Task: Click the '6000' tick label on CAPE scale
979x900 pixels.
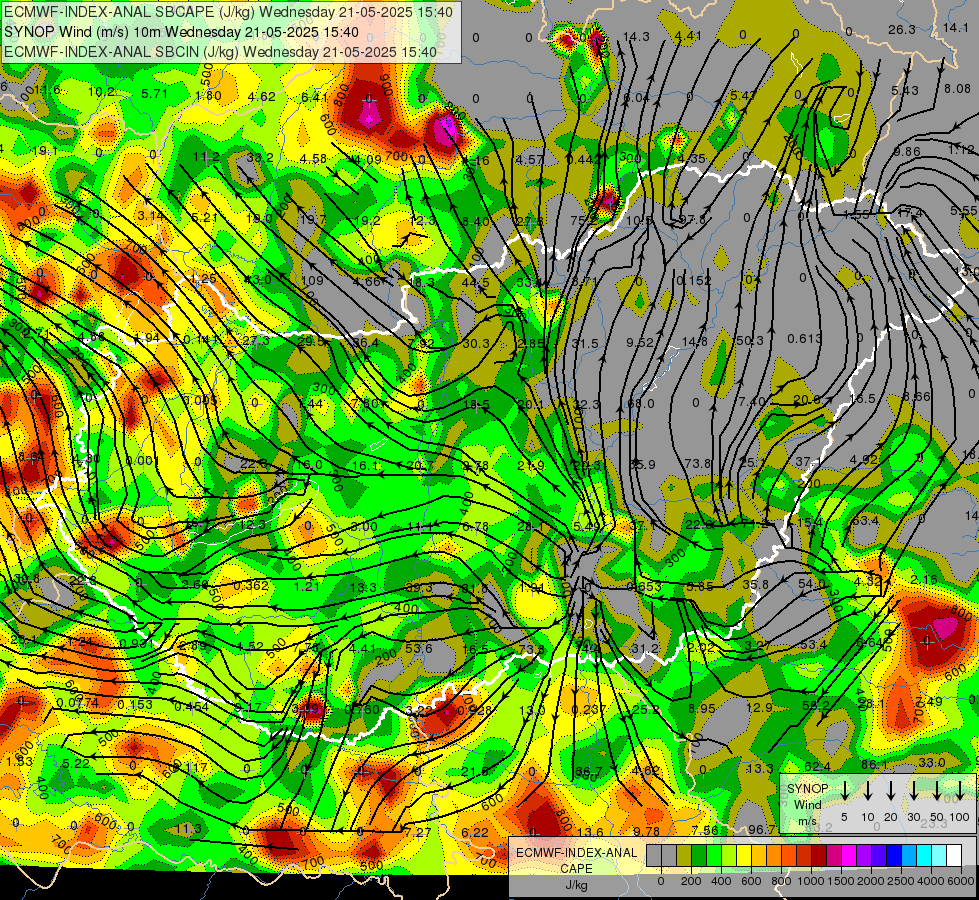Action: click(x=960, y=881)
